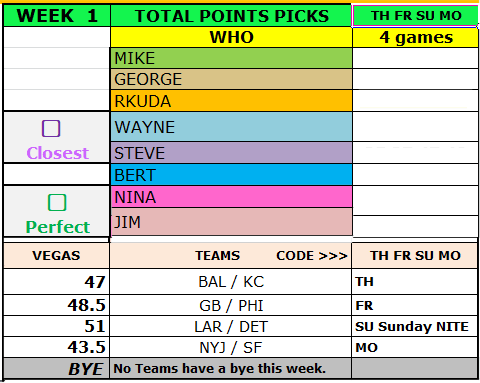
Task: Click the pink NINA cell
Action: pos(231,197)
